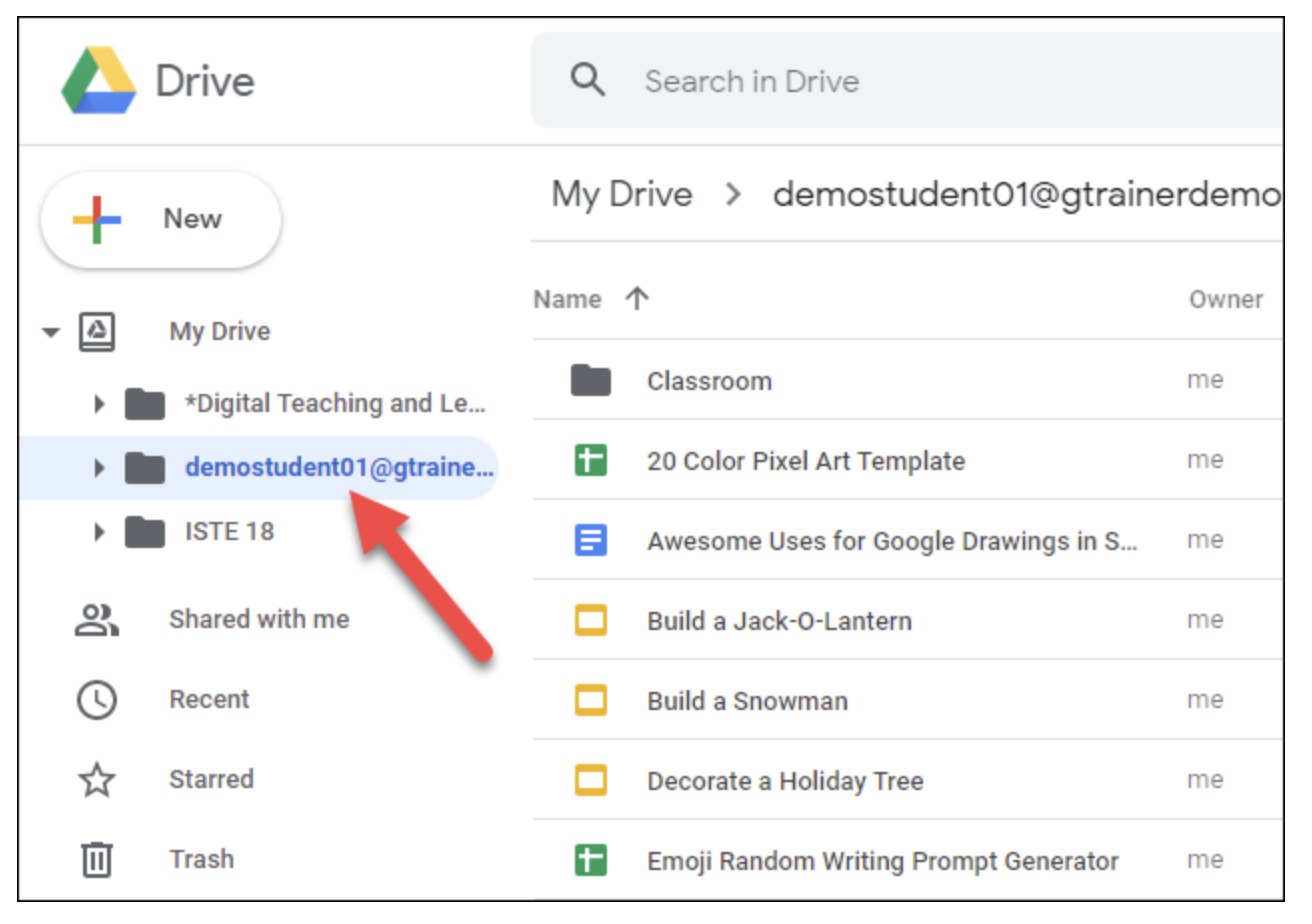Click the sort direction arrow next to Name

pyautogui.click(x=637, y=299)
